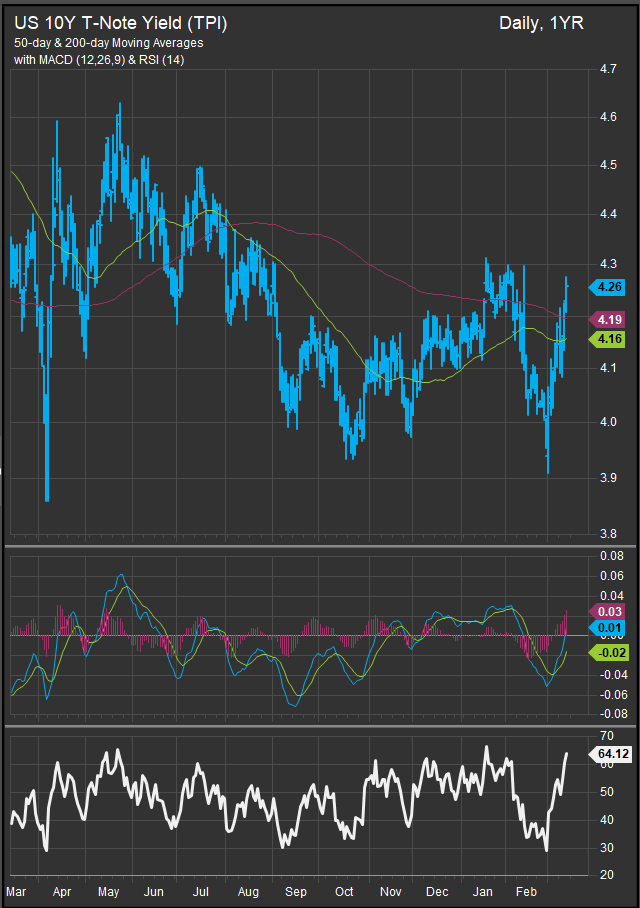Click the magenta 4.19 moving average tag
640x908 pixels.
pyautogui.click(x=609, y=320)
